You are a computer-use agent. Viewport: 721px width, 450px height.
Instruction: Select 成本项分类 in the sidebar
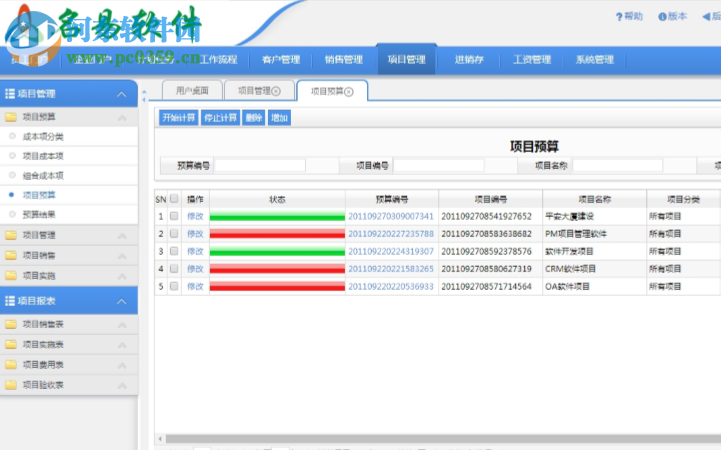click(x=43, y=137)
